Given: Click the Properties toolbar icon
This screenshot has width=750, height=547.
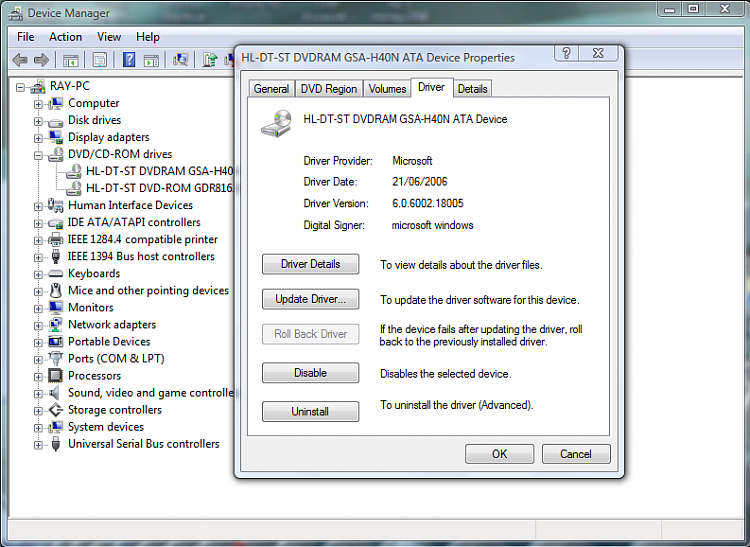Looking at the screenshot, I should tap(99, 60).
